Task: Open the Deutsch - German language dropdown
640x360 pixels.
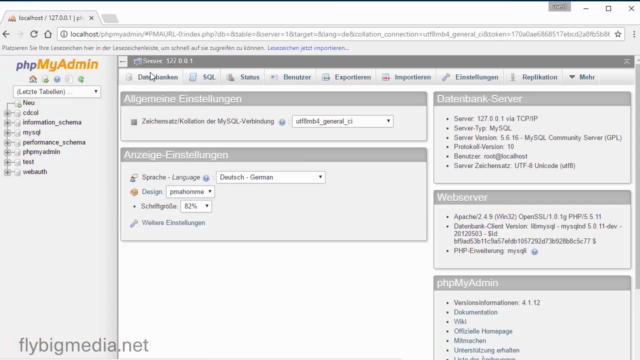Action: [x=271, y=177]
